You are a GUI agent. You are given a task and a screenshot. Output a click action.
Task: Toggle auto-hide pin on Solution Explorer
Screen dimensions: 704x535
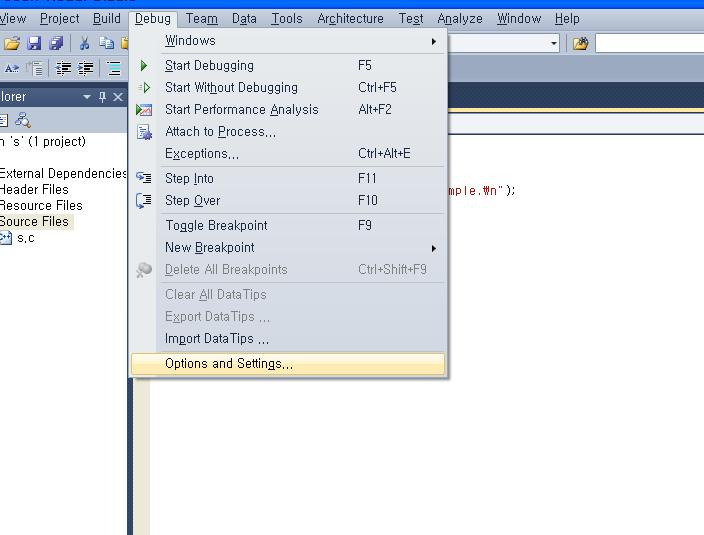click(x=102, y=97)
